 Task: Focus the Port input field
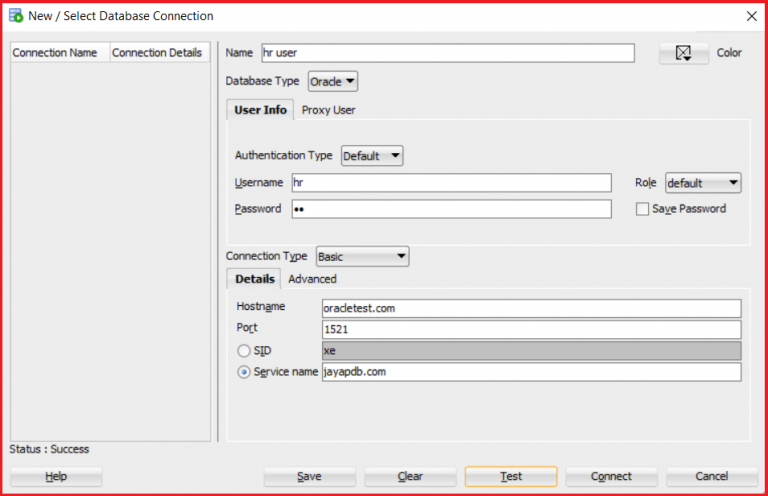[531, 329]
